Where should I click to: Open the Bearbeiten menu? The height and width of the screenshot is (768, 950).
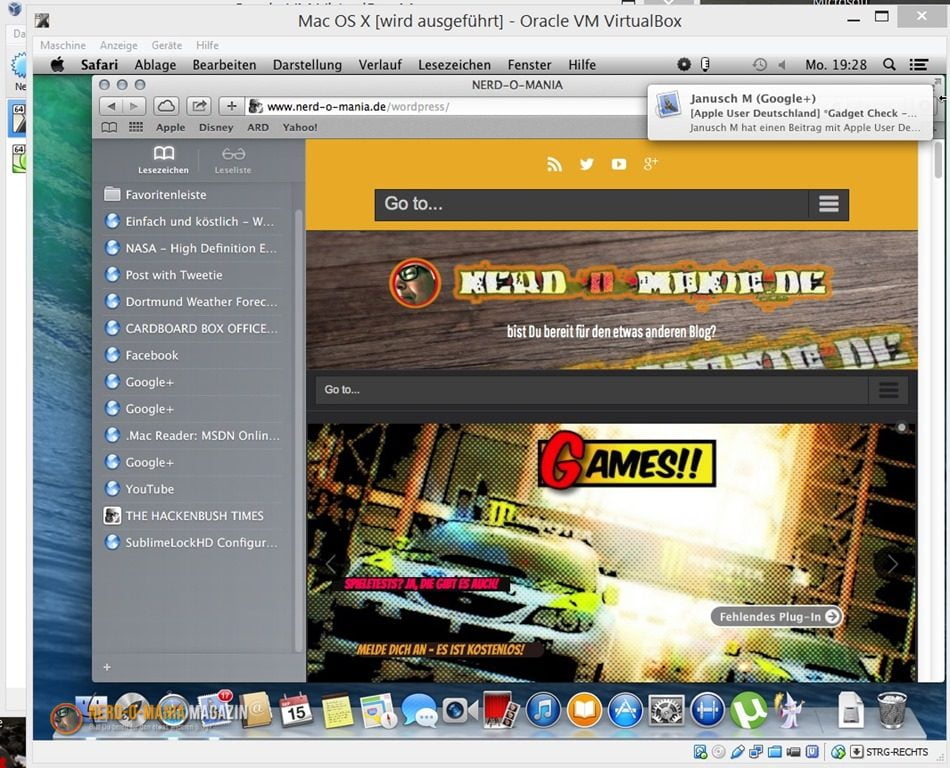coord(224,65)
